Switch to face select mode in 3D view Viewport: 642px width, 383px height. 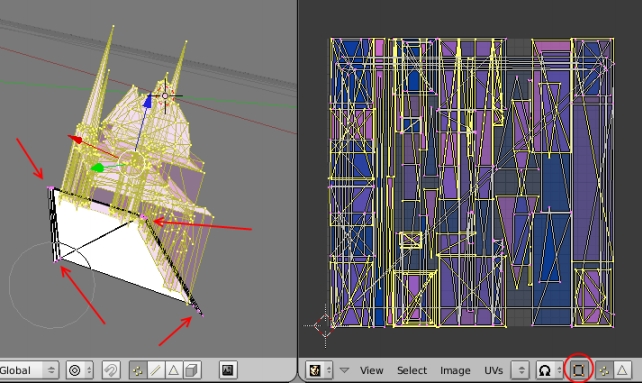click(x=174, y=370)
